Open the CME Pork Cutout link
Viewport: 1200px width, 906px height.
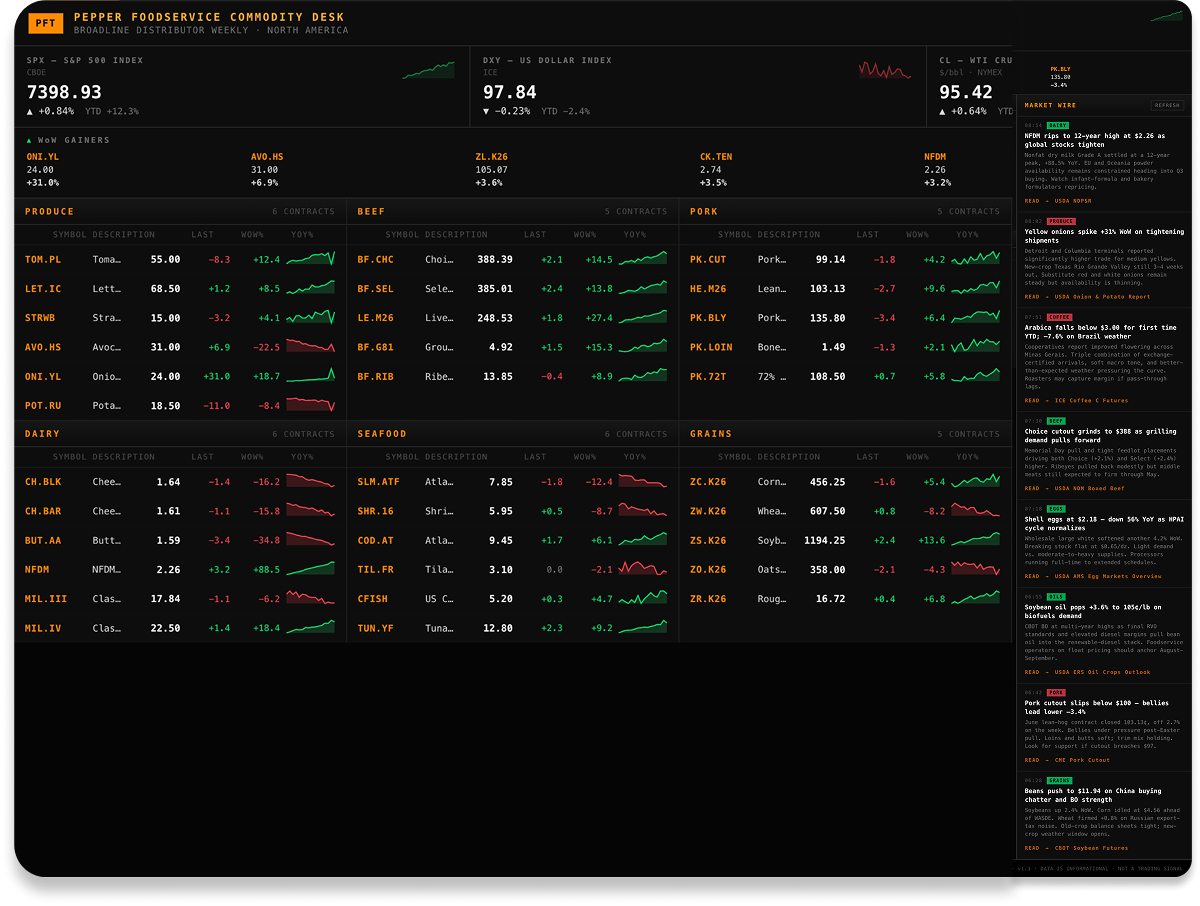tap(1067, 760)
